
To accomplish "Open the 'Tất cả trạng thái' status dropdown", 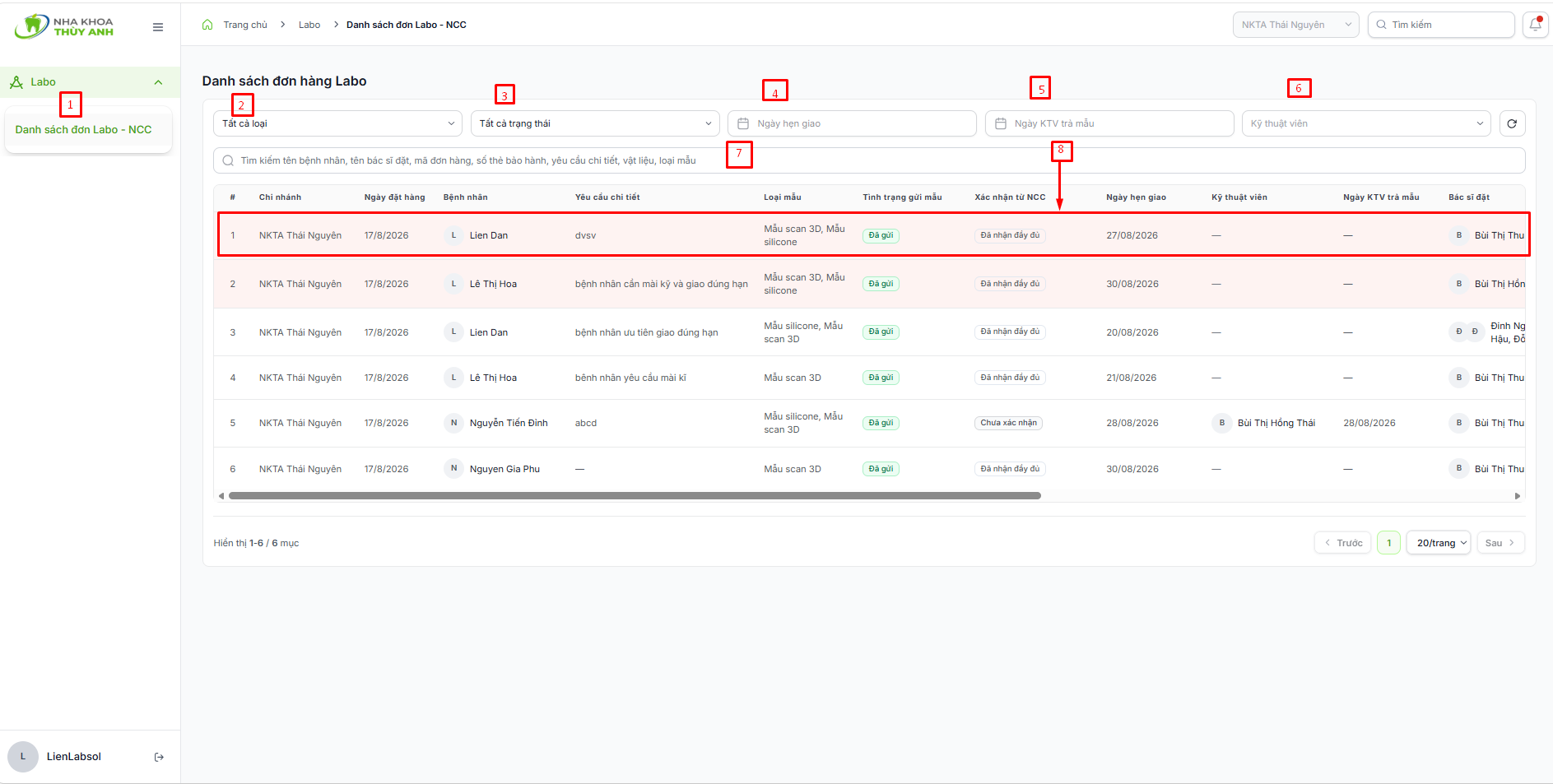I will click(595, 123).
